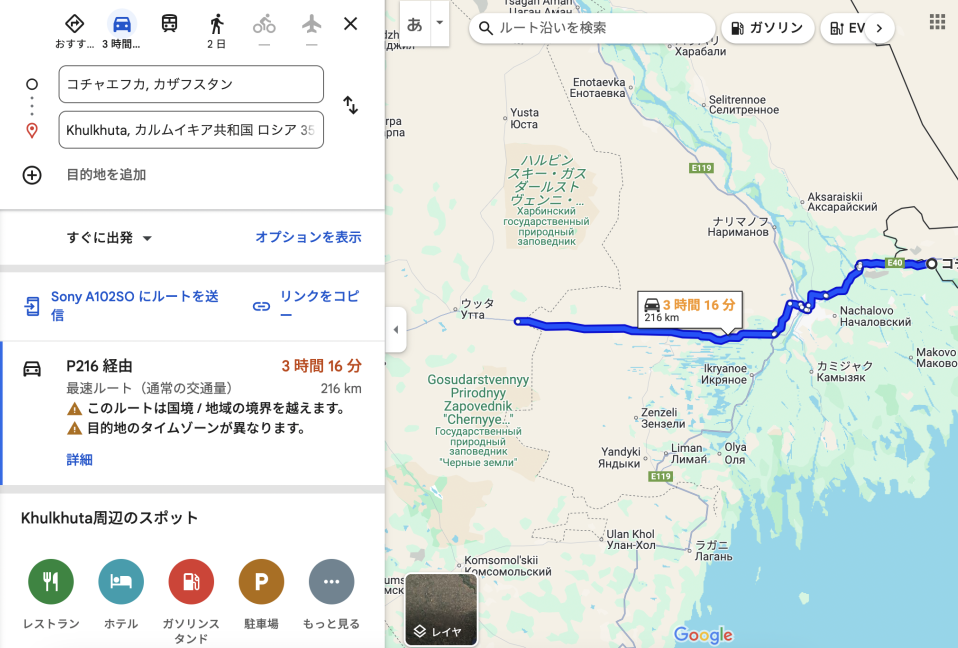Search hotels near Khulkhuta

tap(121, 581)
